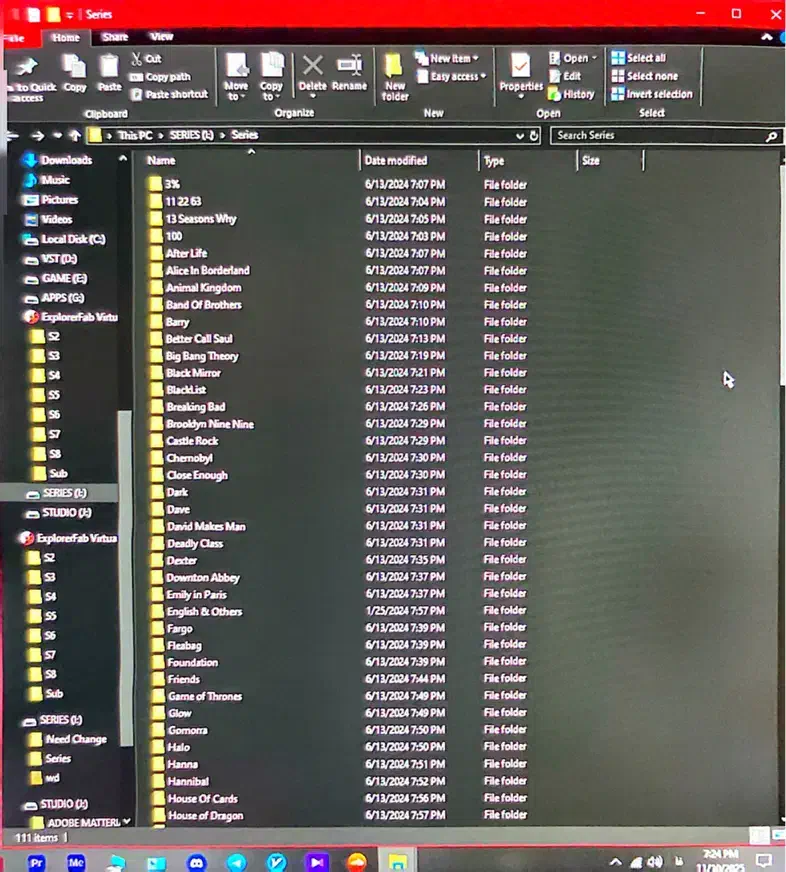Click Invert selection button
Viewport: 786px width, 872px height.
point(657,94)
